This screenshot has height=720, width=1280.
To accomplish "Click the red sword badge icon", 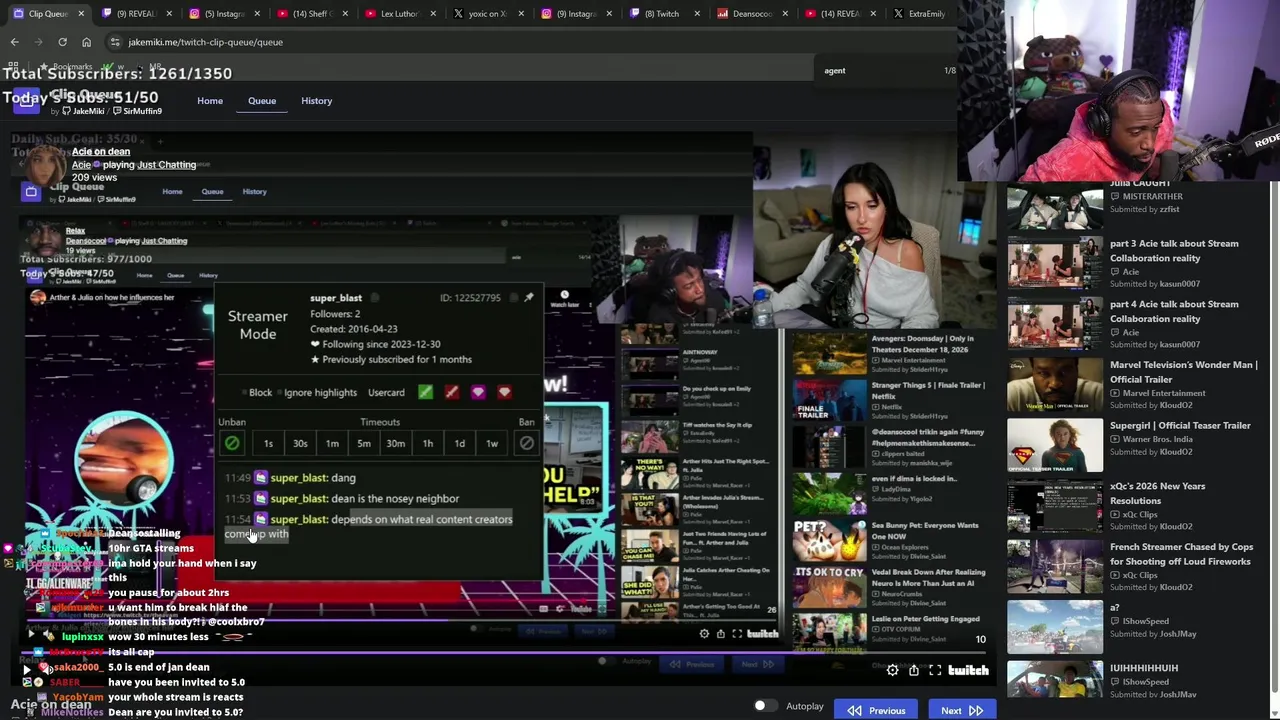I will tap(452, 392).
